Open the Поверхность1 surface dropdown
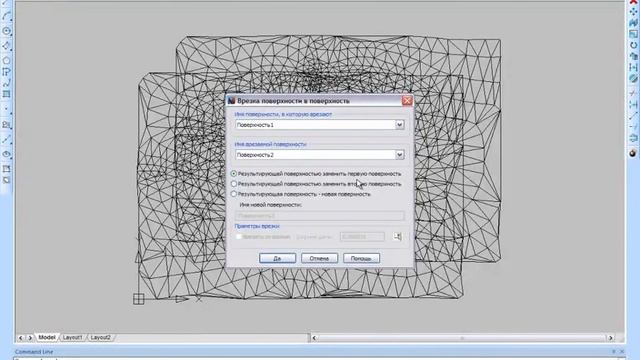The image size is (640, 360). coord(400,125)
